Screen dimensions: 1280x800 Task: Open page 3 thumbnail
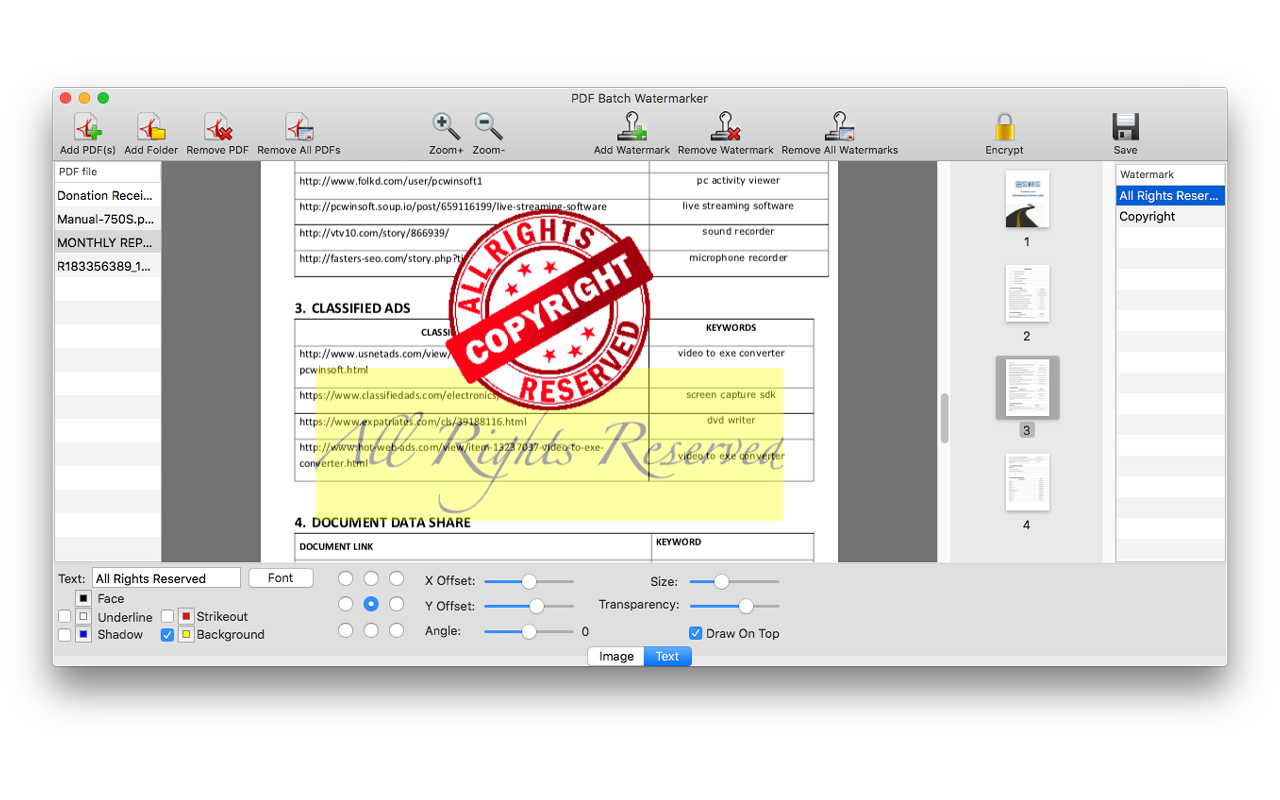1027,388
